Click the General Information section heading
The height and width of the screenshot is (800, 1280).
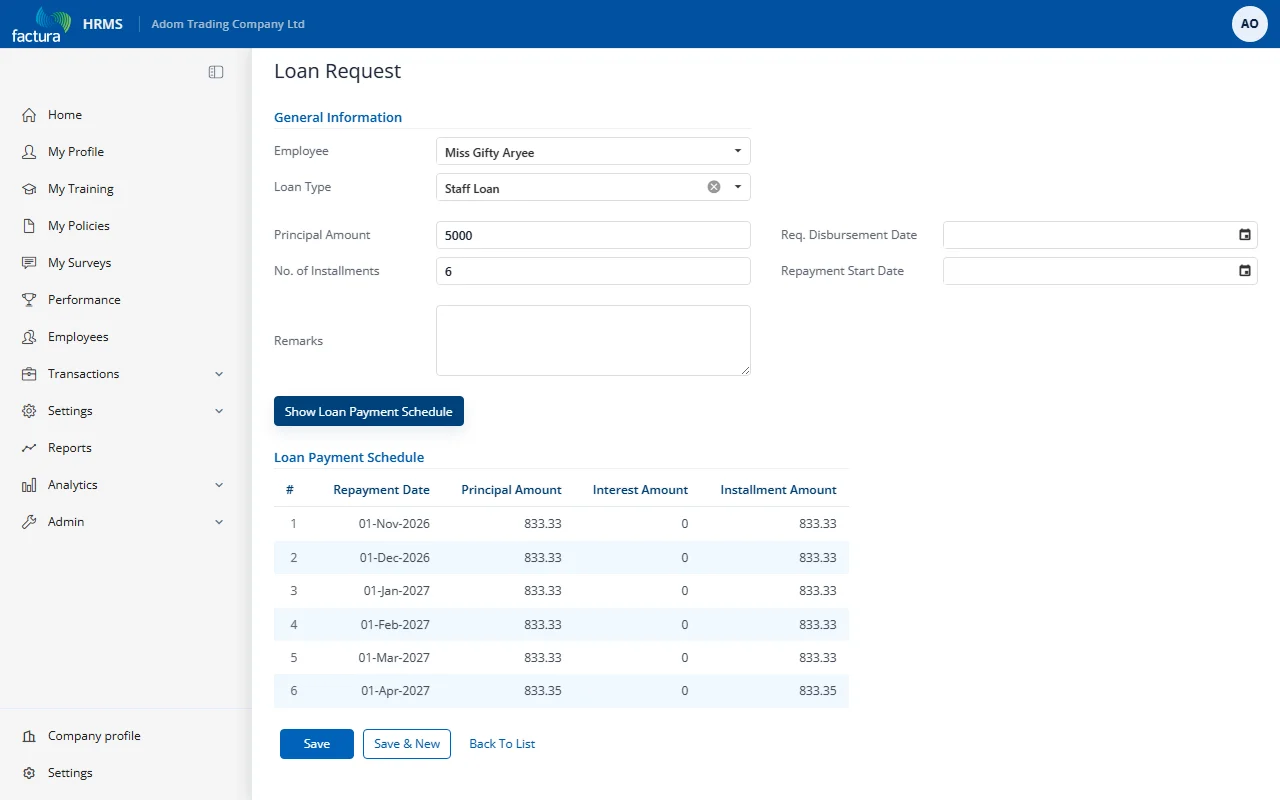338,117
